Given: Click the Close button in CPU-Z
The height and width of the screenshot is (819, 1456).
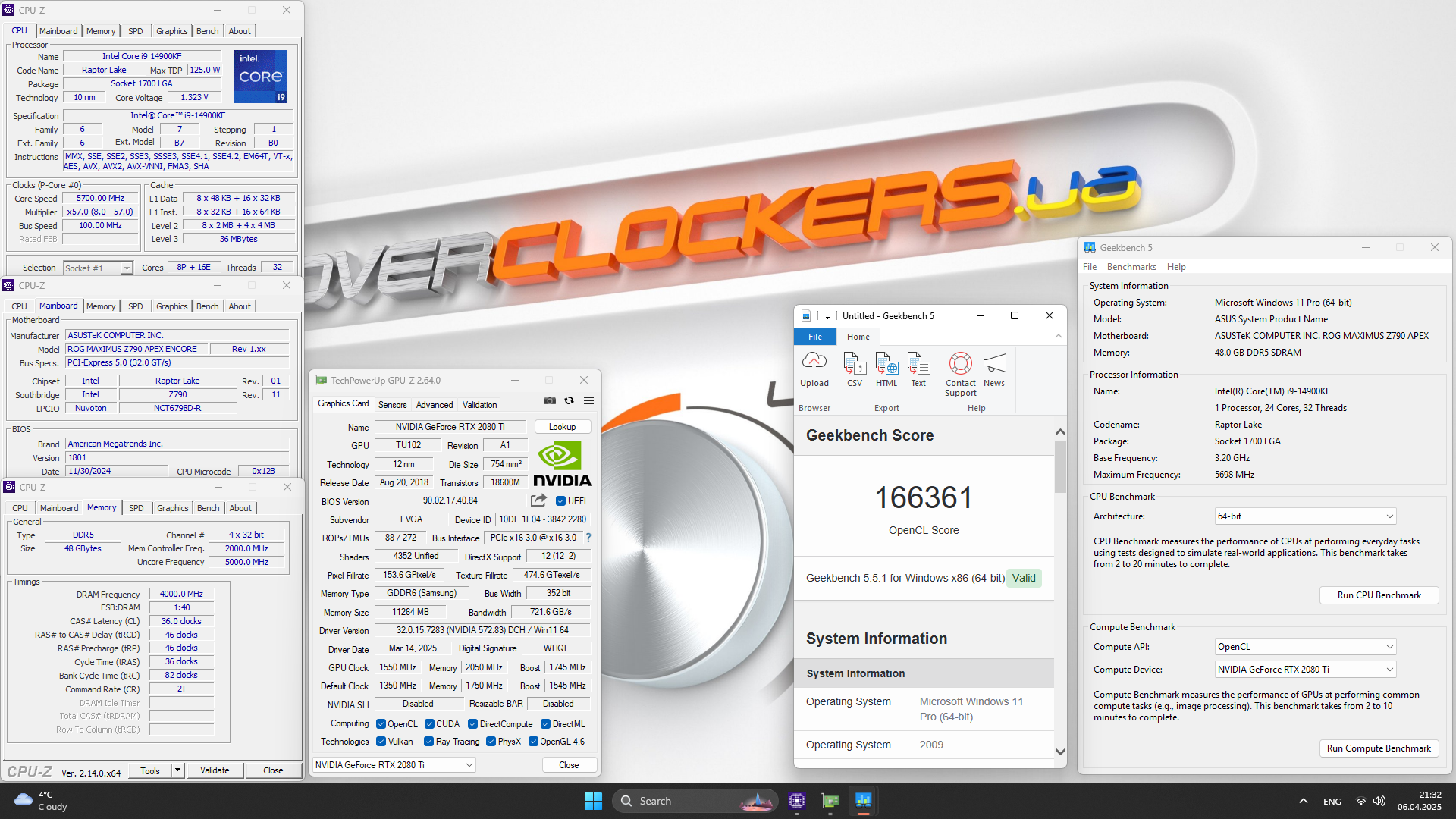Looking at the screenshot, I should tap(273, 770).
